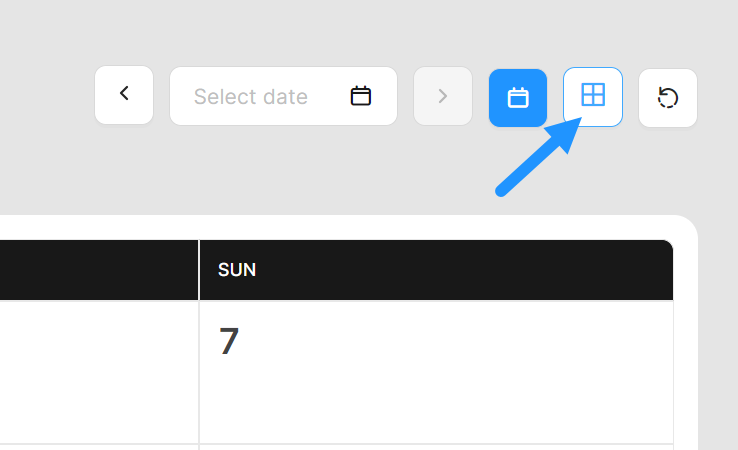
Task: Click the cell row below, left column
Action: [98, 447]
